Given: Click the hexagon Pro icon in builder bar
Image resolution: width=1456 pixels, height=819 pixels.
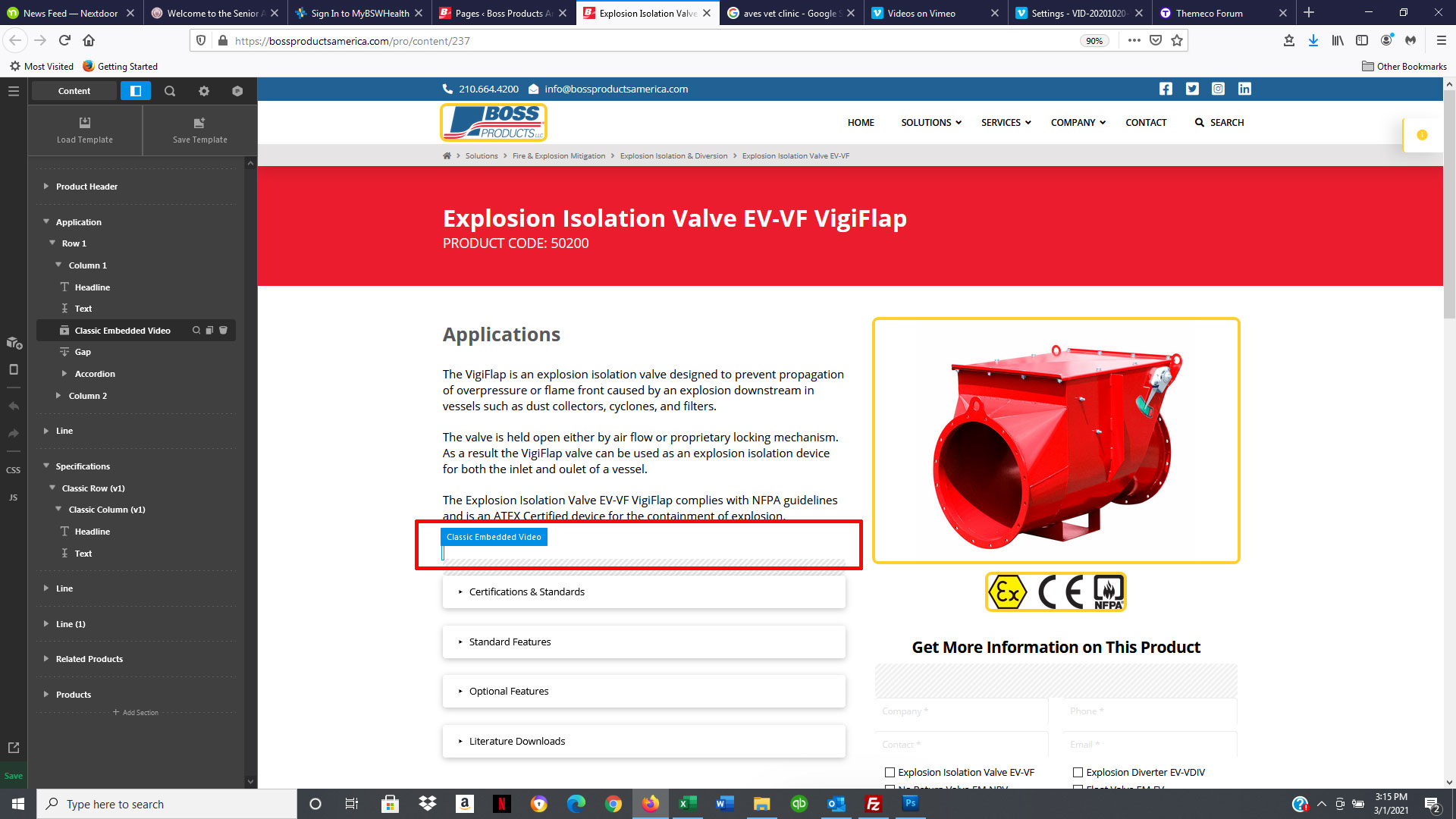Looking at the screenshot, I should (x=237, y=91).
